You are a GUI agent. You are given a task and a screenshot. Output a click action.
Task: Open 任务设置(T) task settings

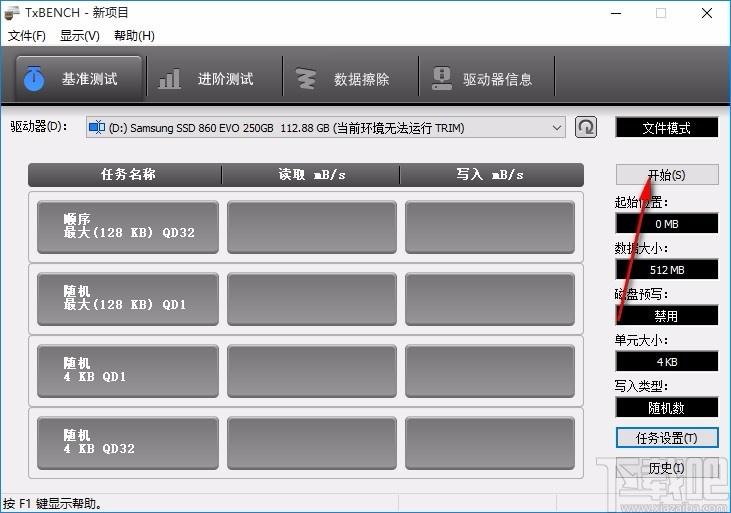[x=667, y=438]
